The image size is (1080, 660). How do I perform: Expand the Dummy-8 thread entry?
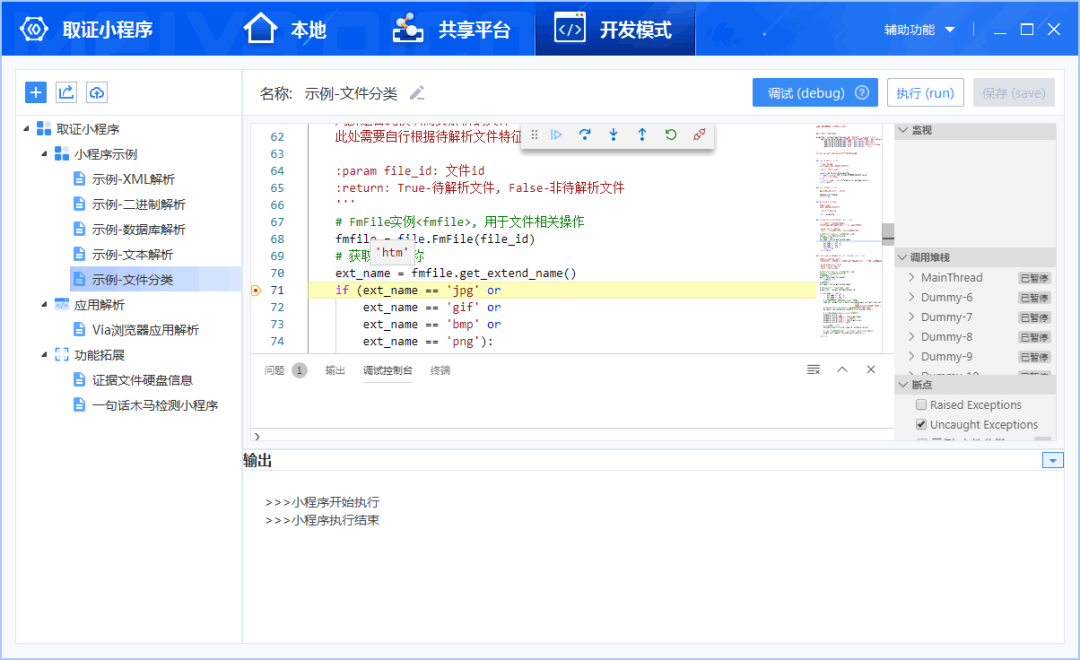[912, 337]
